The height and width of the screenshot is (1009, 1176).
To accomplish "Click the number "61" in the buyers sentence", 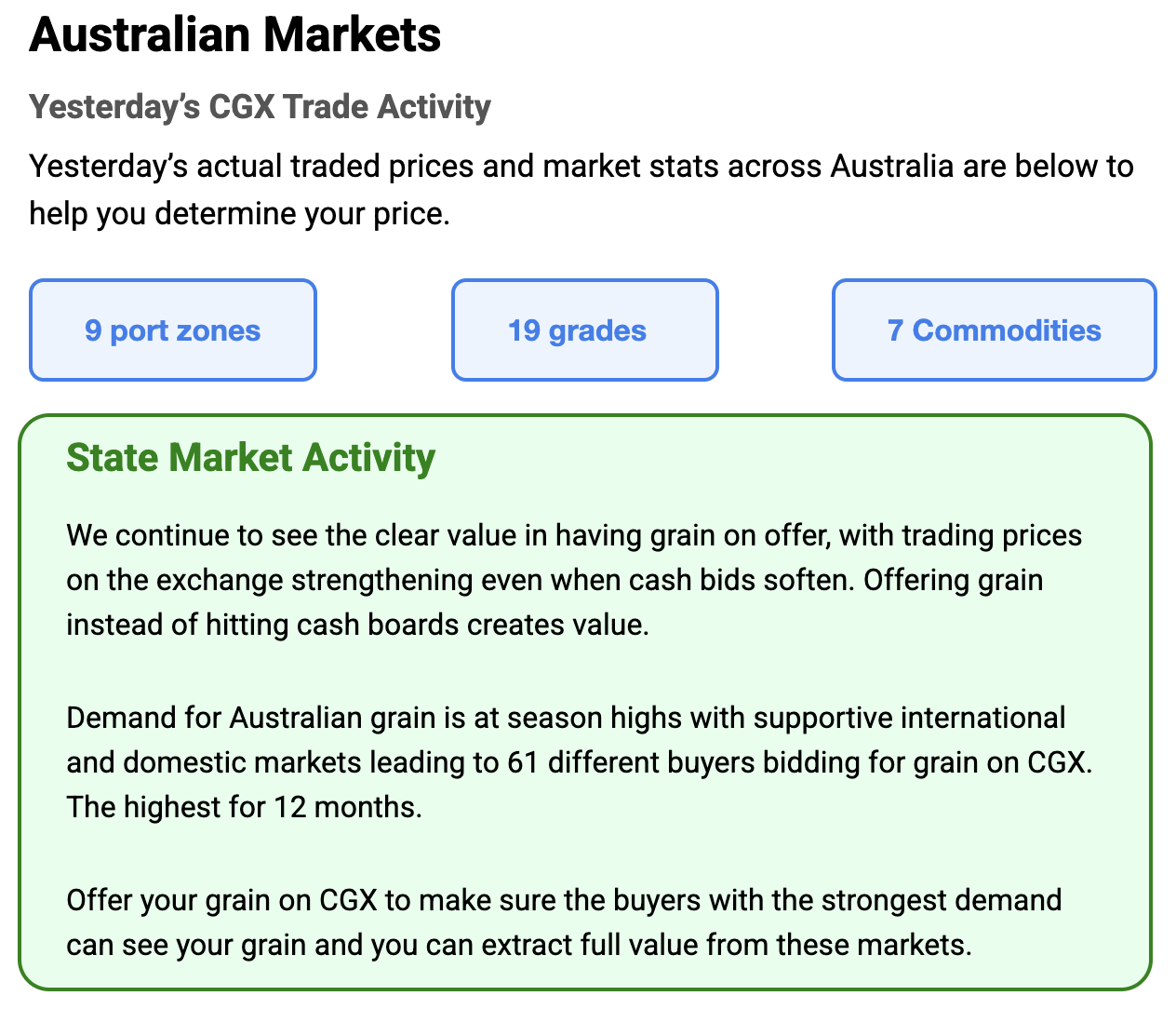I will (523, 763).
